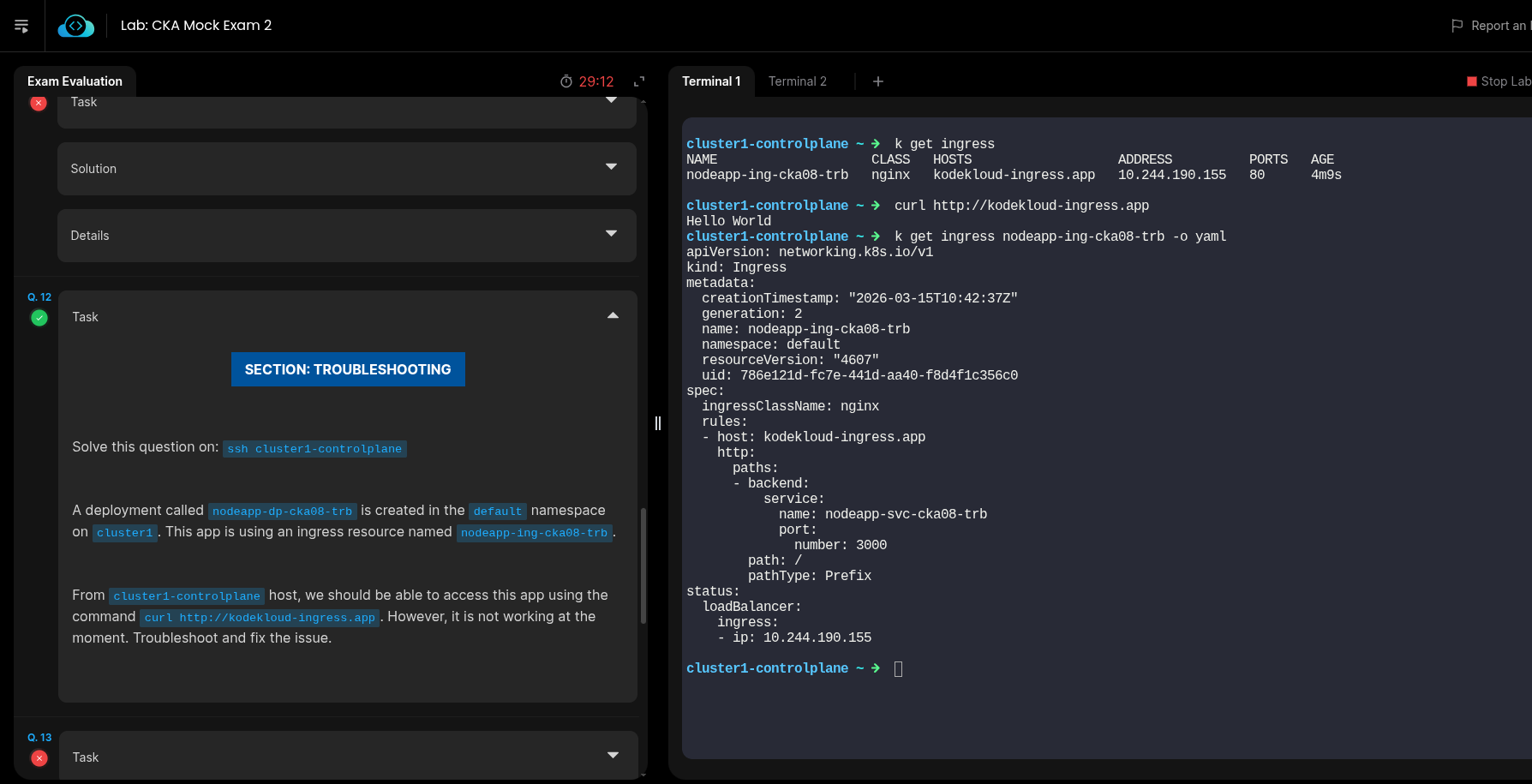This screenshot has height=784, width=1532.
Task: Expand the Details section
Action: click(611, 234)
